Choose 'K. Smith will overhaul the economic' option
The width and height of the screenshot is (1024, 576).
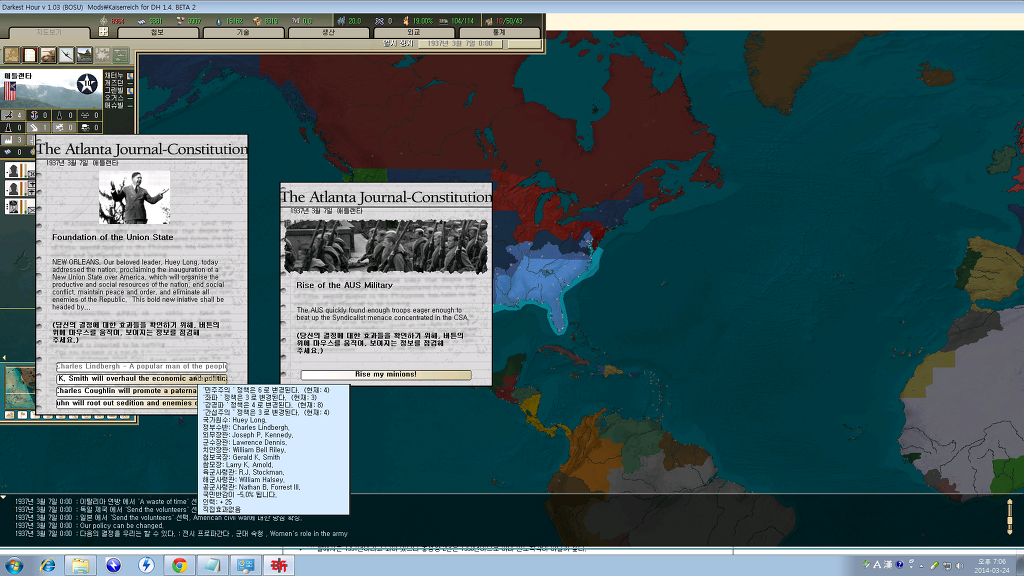tap(142, 379)
